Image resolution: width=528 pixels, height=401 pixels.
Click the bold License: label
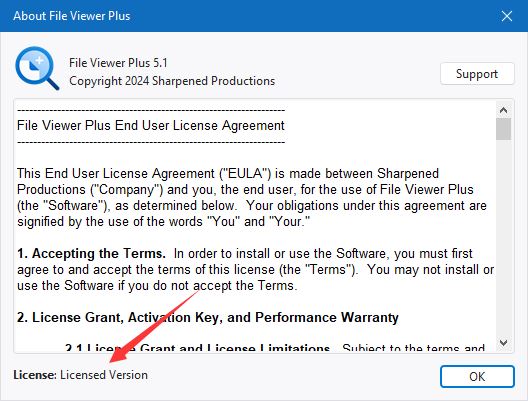pyautogui.click(x=35, y=375)
